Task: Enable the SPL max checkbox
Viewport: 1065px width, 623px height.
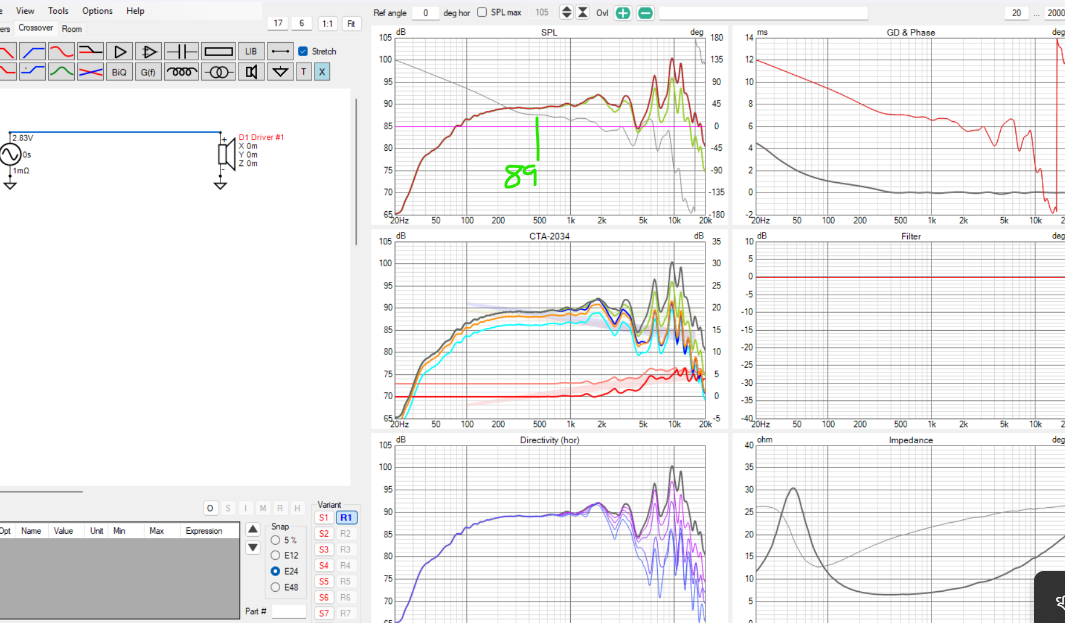Action: coord(482,12)
